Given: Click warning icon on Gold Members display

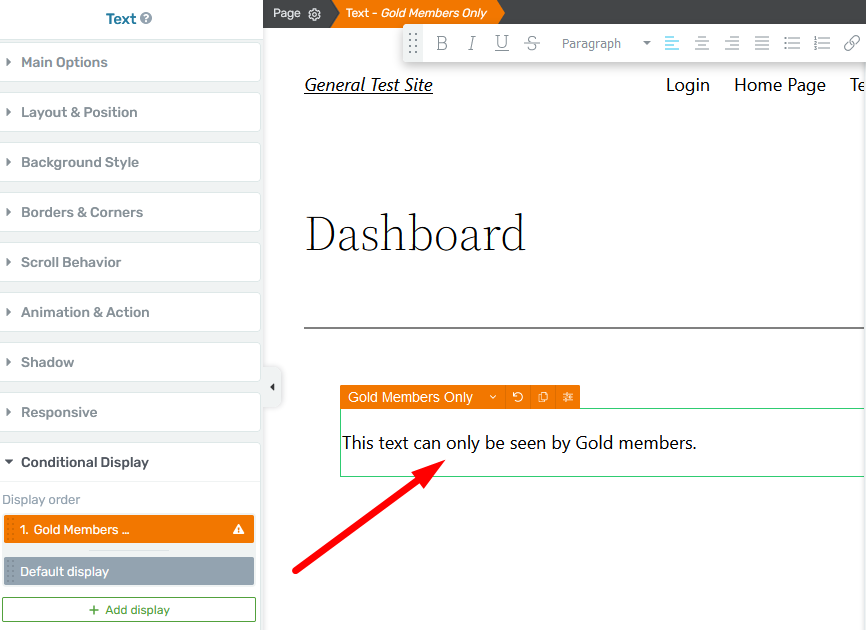Looking at the screenshot, I should [239, 530].
